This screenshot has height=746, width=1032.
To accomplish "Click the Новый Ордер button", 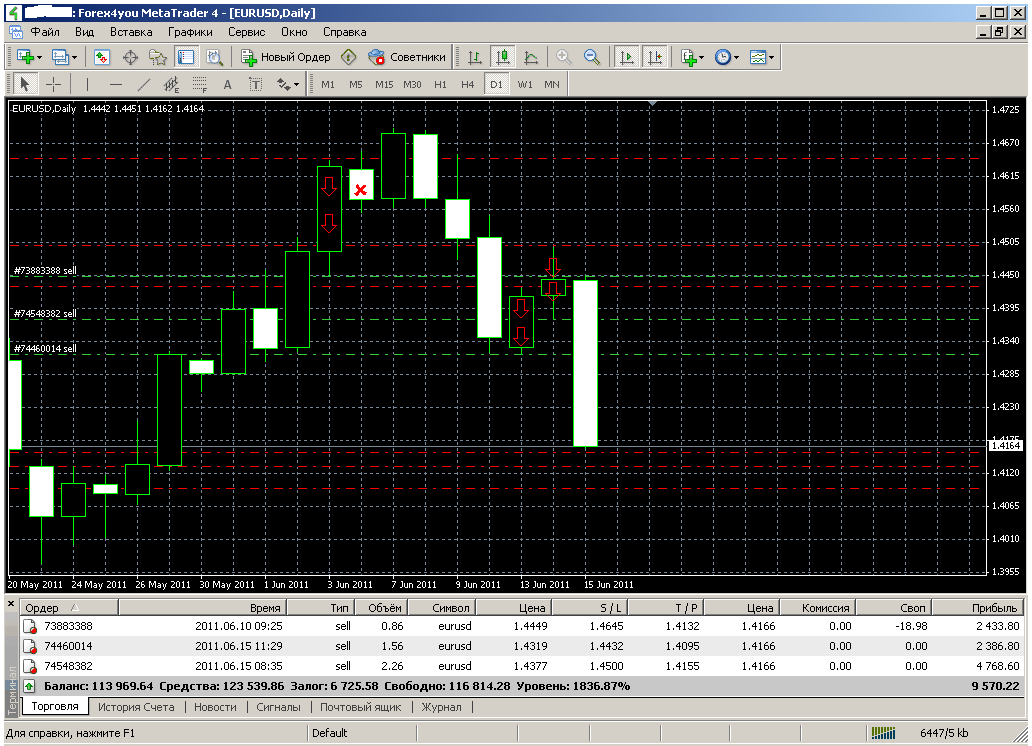I will click(x=286, y=57).
